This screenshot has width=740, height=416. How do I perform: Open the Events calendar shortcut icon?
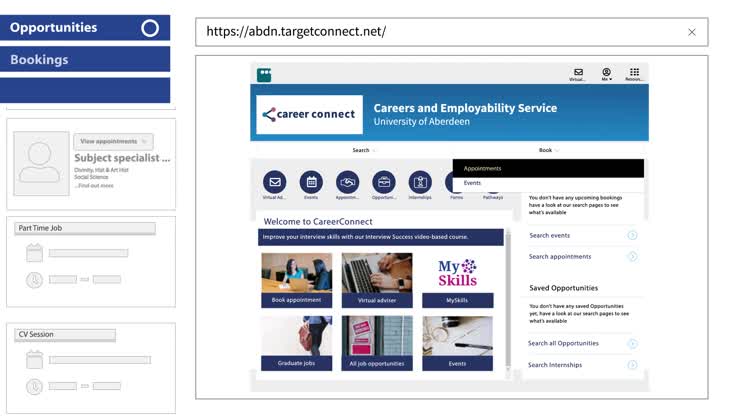[x=311, y=182]
